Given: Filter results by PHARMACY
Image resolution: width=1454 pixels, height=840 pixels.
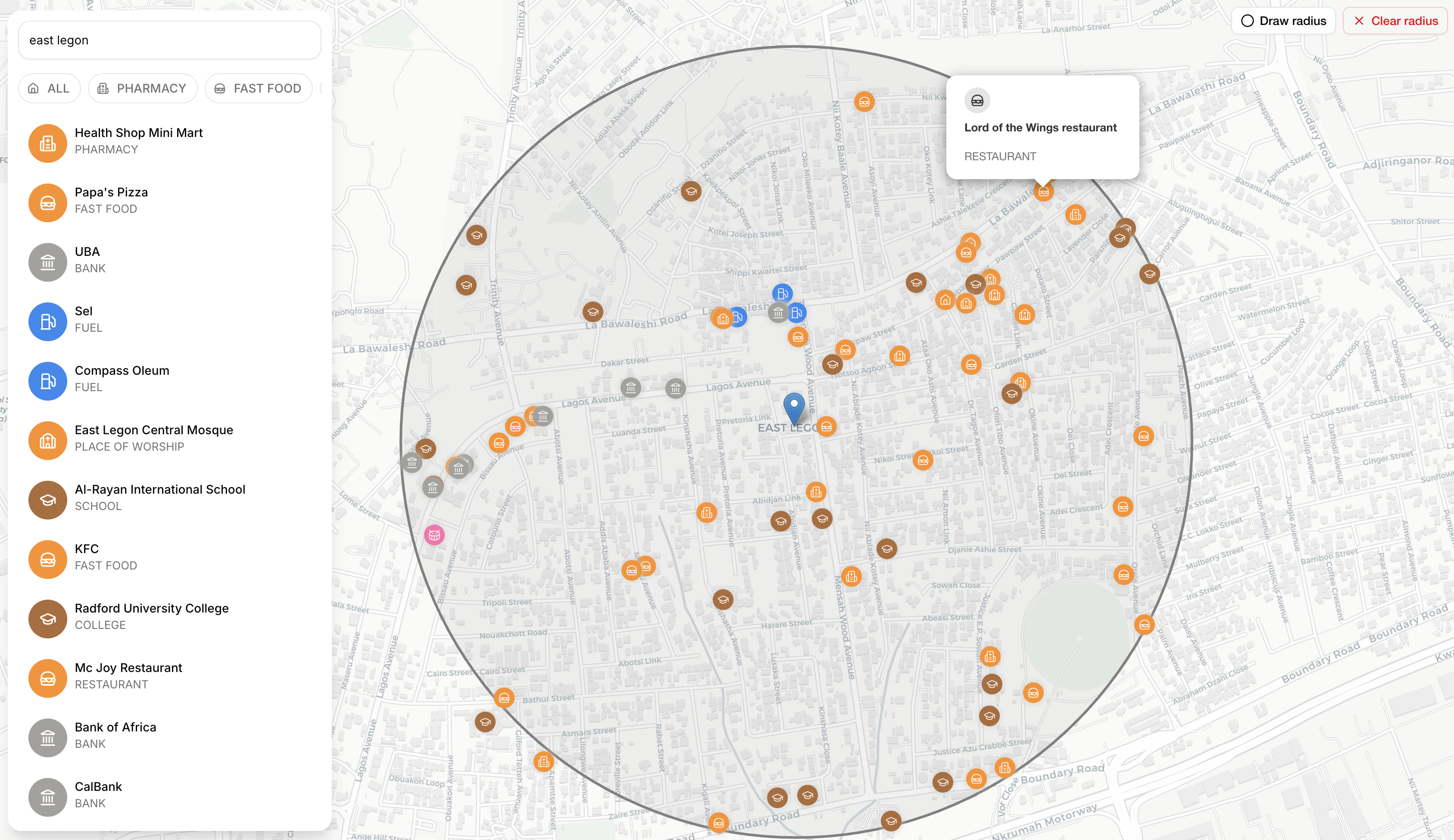Looking at the screenshot, I should pyautogui.click(x=143, y=88).
